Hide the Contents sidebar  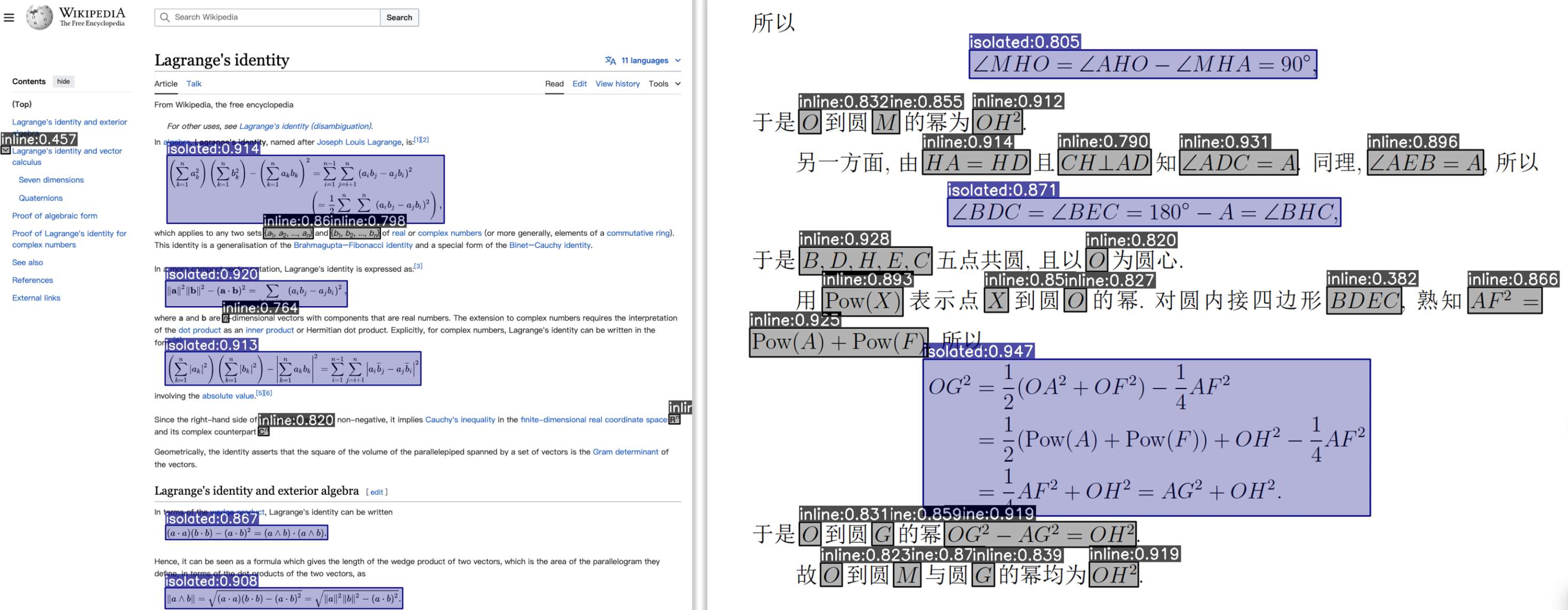(63, 82)
